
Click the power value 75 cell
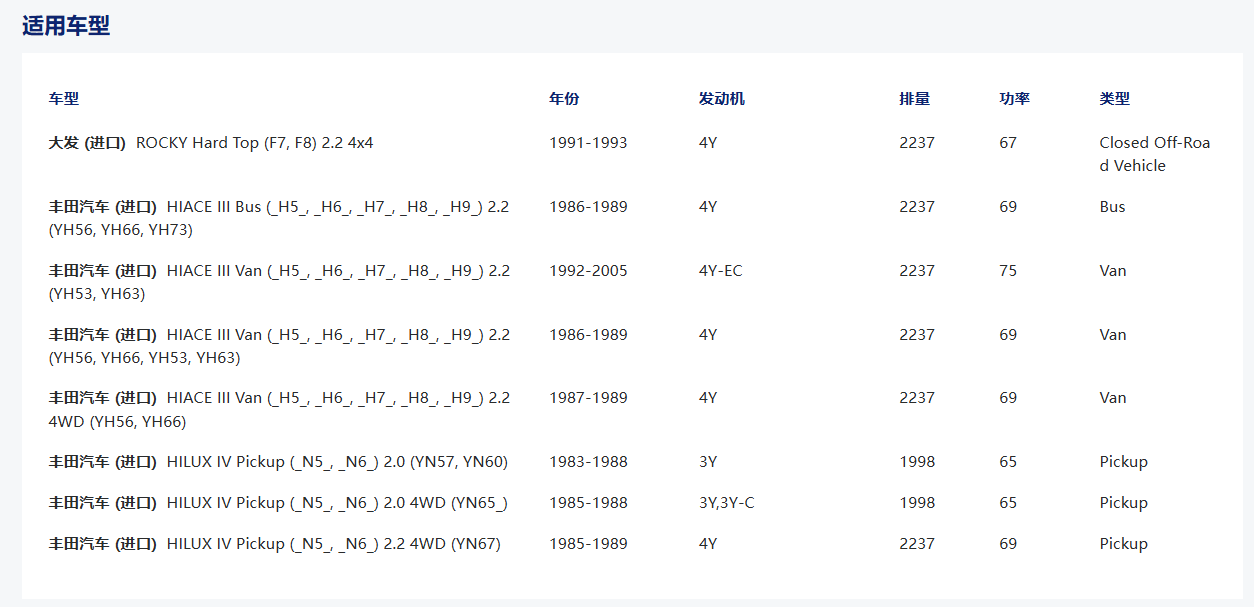(1007, 271)
